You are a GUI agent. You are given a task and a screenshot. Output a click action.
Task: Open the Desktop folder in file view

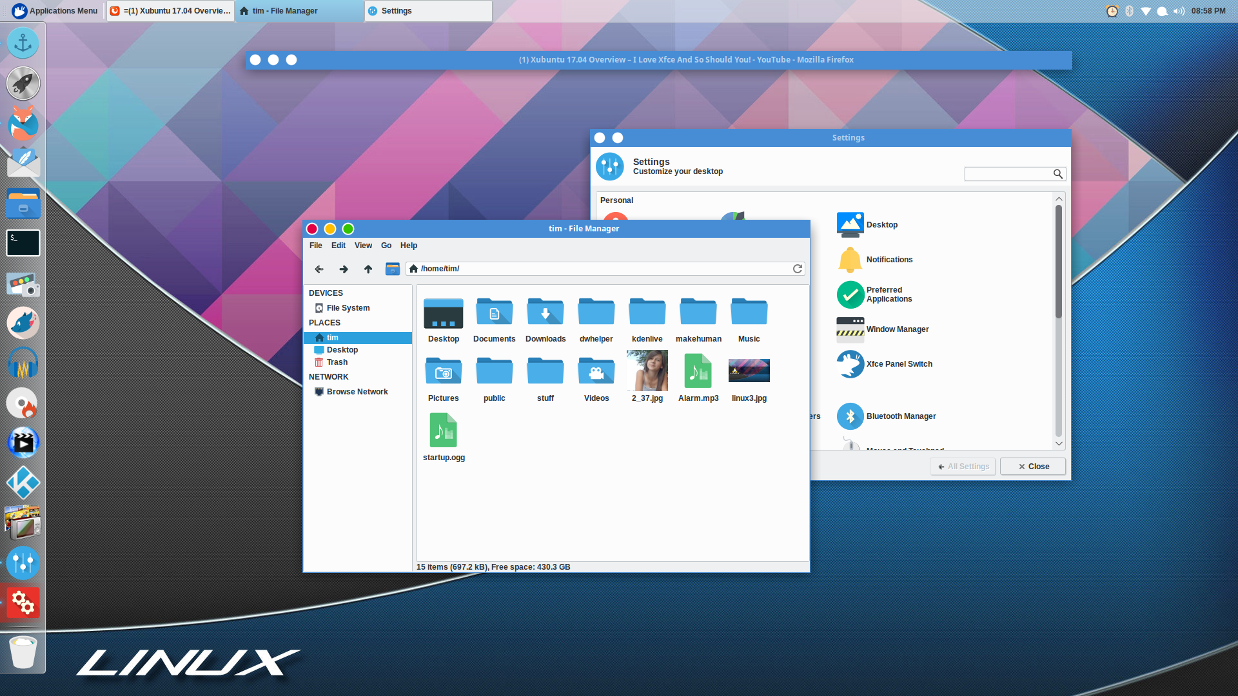click(443, 319)
